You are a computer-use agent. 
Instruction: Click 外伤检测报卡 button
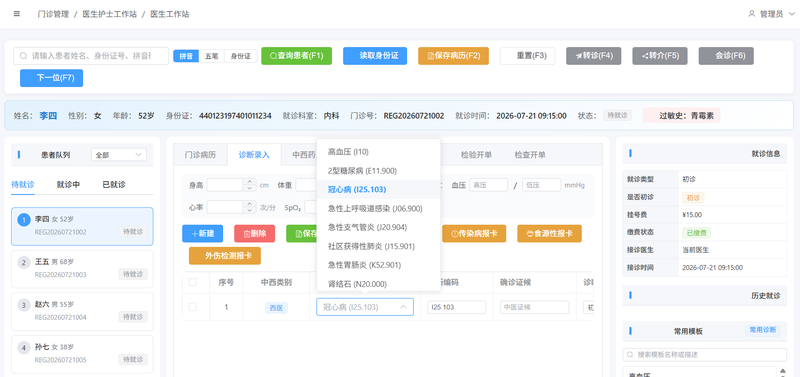[x=225, y=256]
